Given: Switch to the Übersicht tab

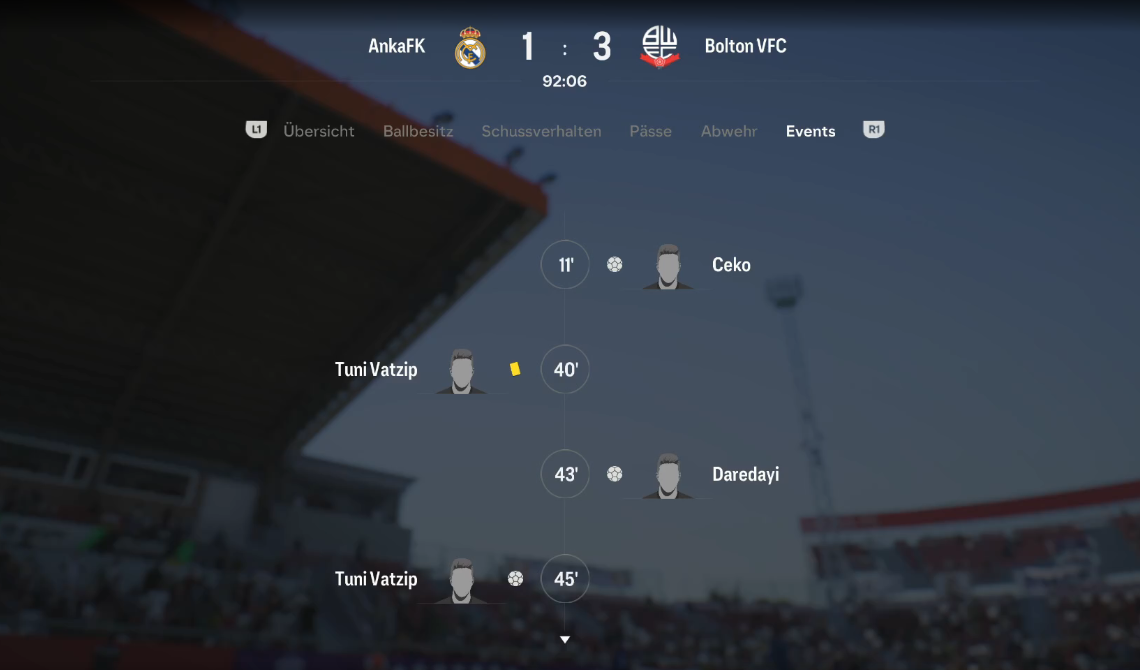Looking at the screenshot, I should [x=318, y=131].
